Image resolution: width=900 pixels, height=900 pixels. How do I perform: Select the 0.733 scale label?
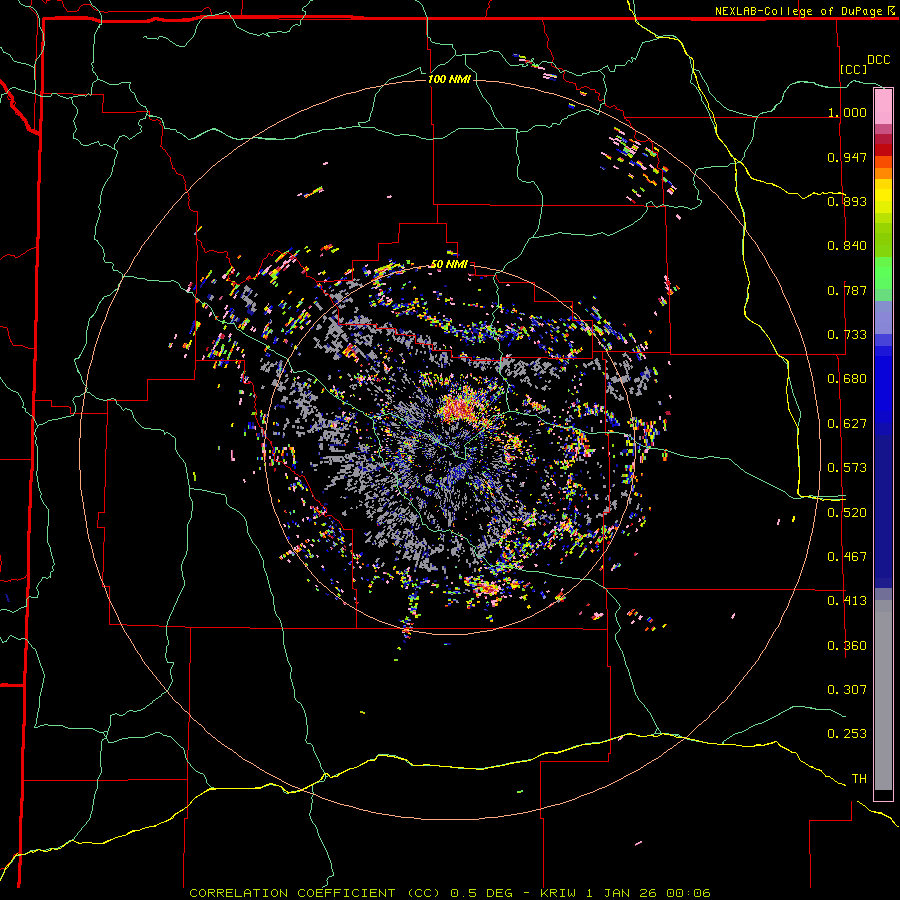click(847, 335)
